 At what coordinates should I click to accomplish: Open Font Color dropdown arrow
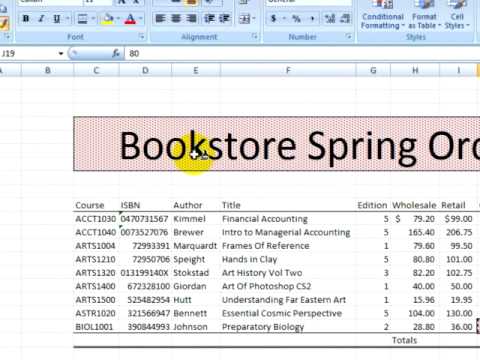141,19
